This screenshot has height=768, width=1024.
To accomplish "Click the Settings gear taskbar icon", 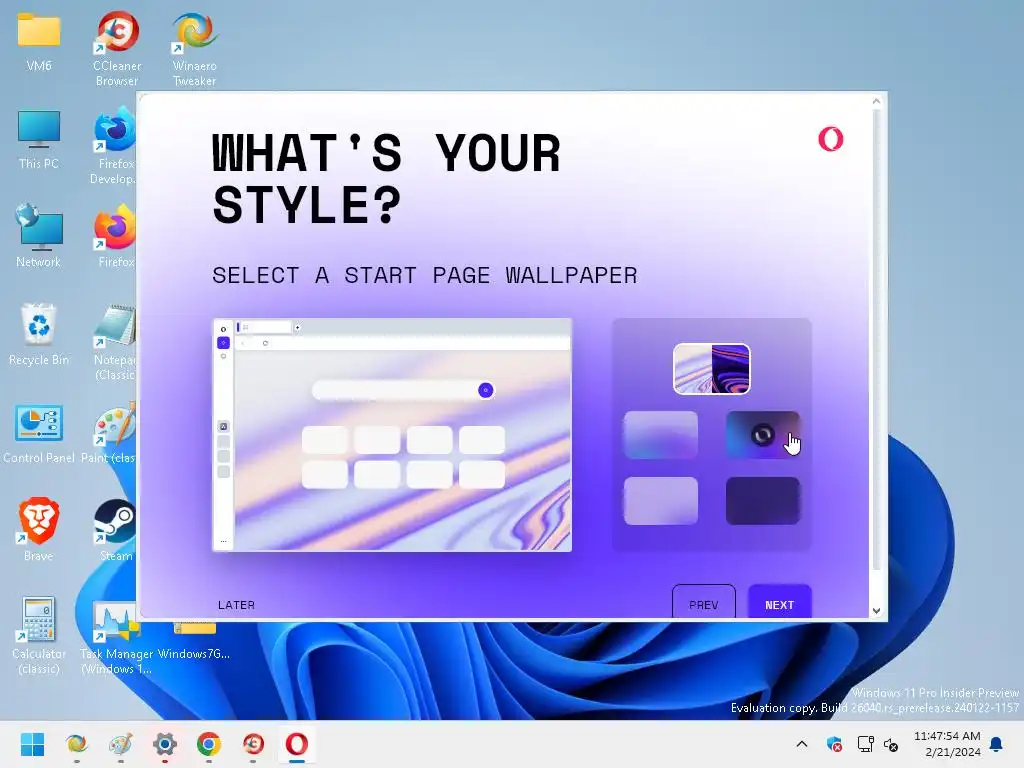I will pos(165,744).
